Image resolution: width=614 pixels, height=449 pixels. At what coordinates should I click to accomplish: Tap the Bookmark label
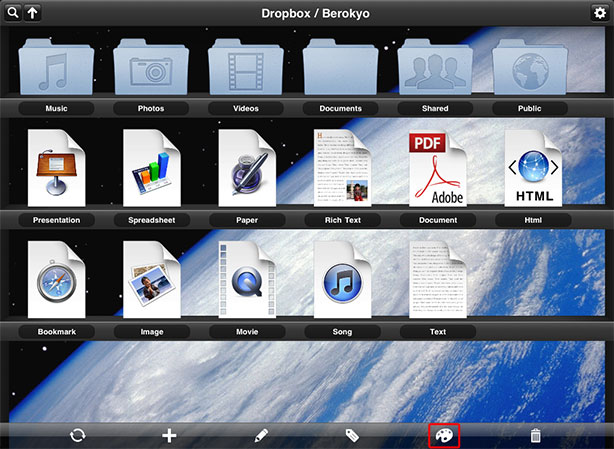tap(56, 332)
